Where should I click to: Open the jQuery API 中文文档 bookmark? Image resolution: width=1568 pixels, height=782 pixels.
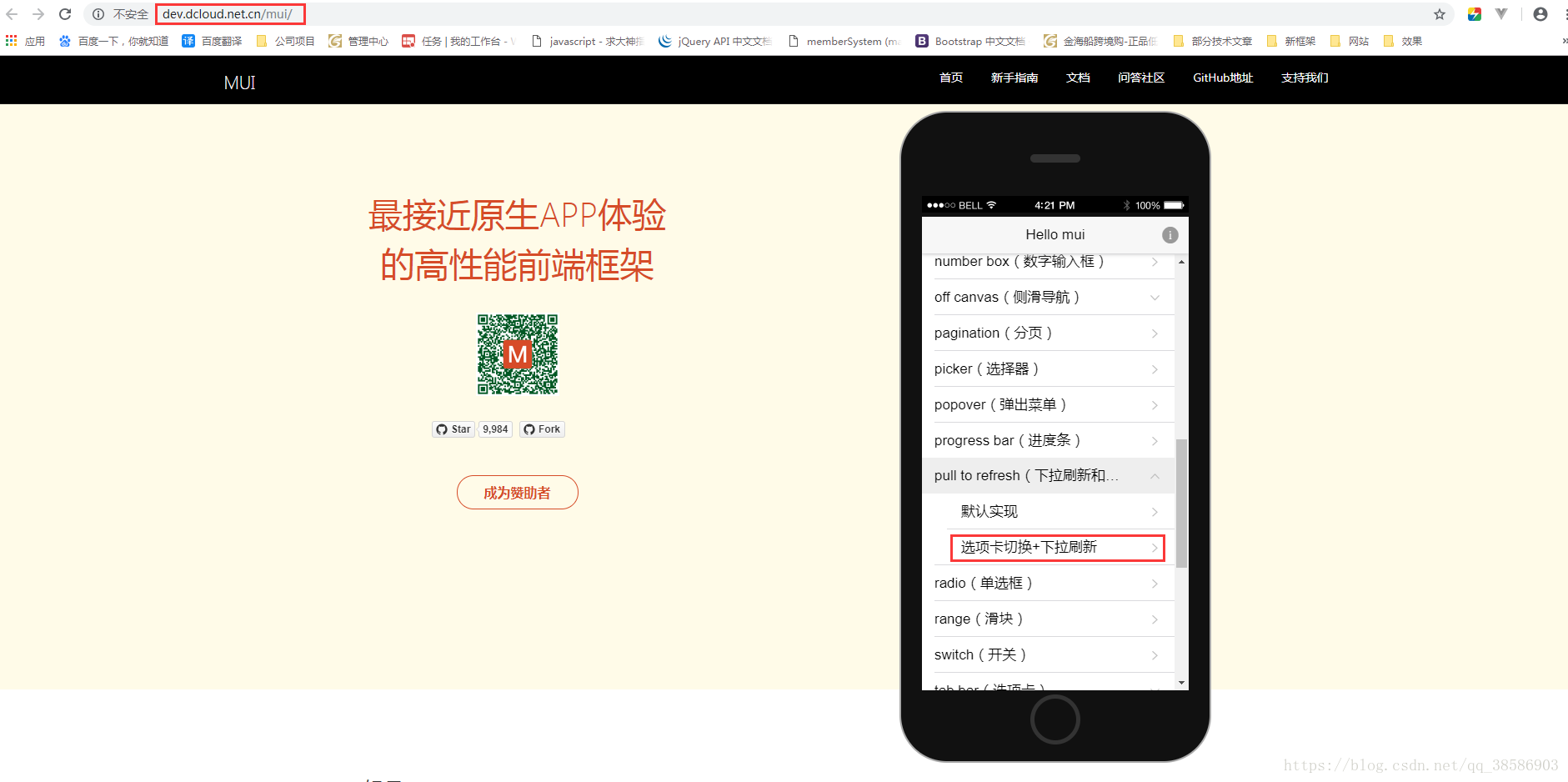click(x=715, y=41)
